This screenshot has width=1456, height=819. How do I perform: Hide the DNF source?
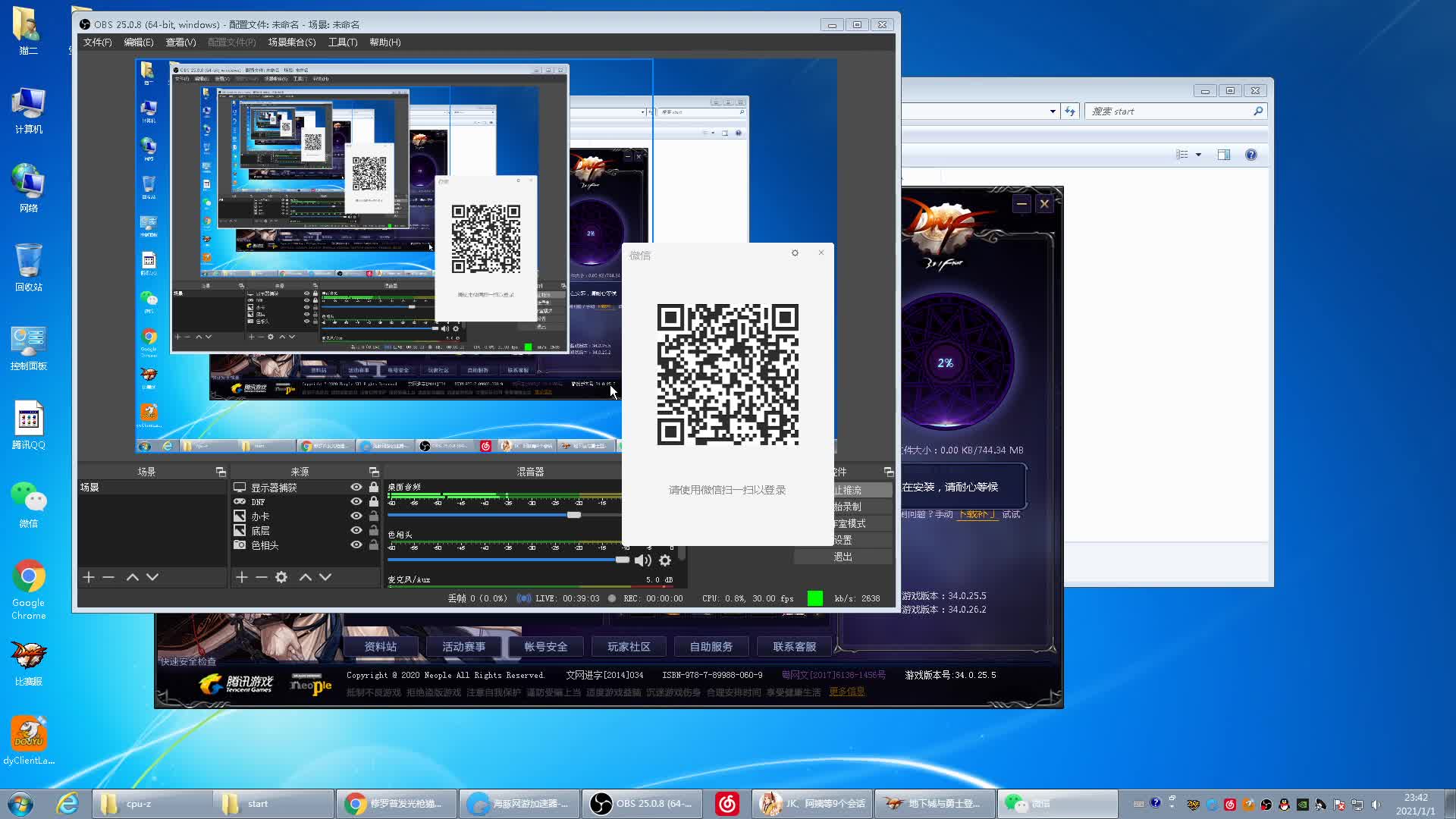[356, 502]
